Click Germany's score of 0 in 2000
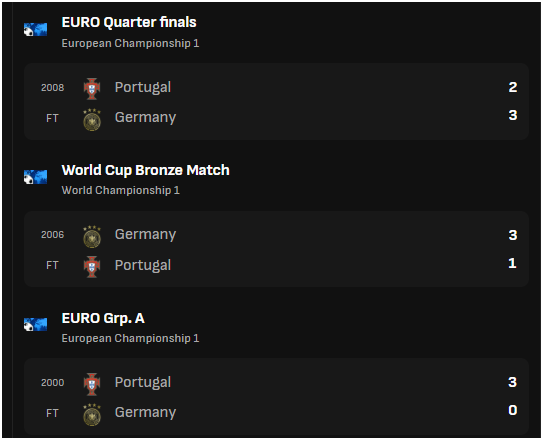 pyautogui.click(x=513, y=410)
